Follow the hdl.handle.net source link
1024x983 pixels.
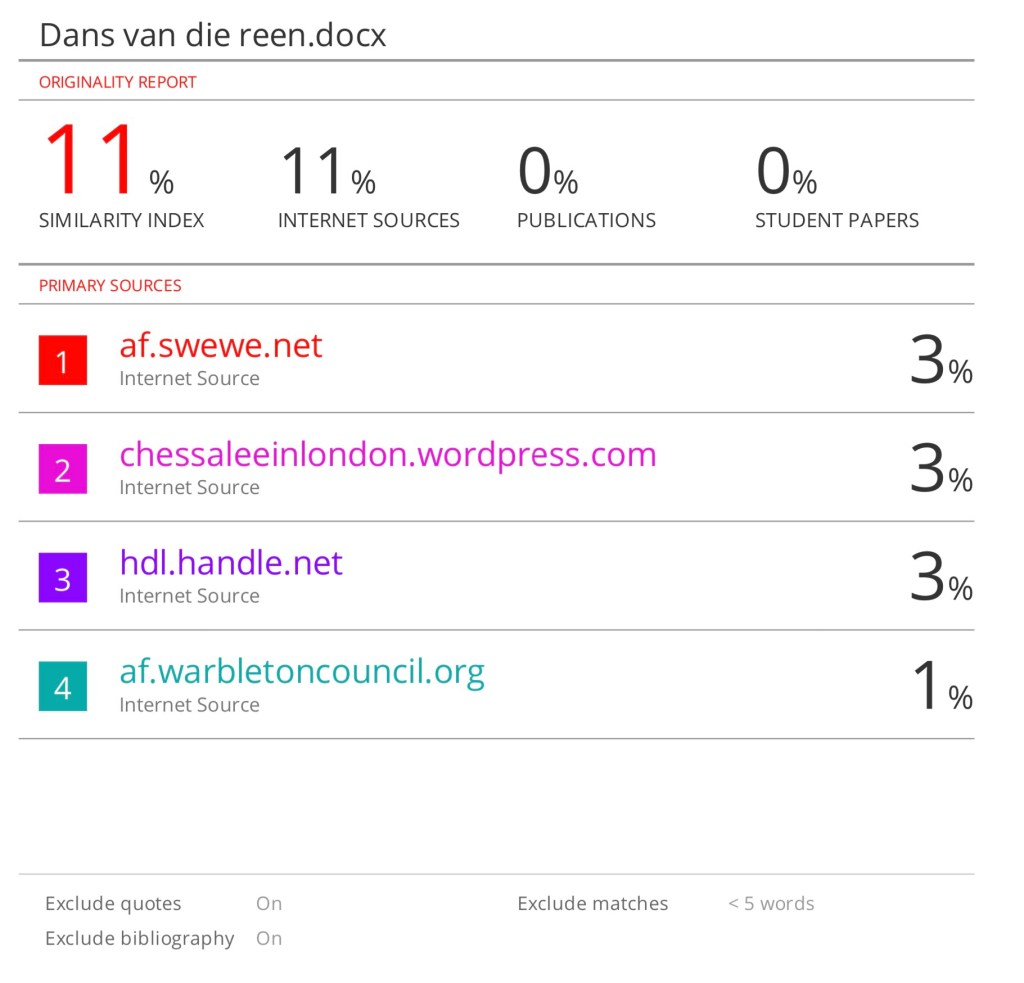[x=231, y=563]
